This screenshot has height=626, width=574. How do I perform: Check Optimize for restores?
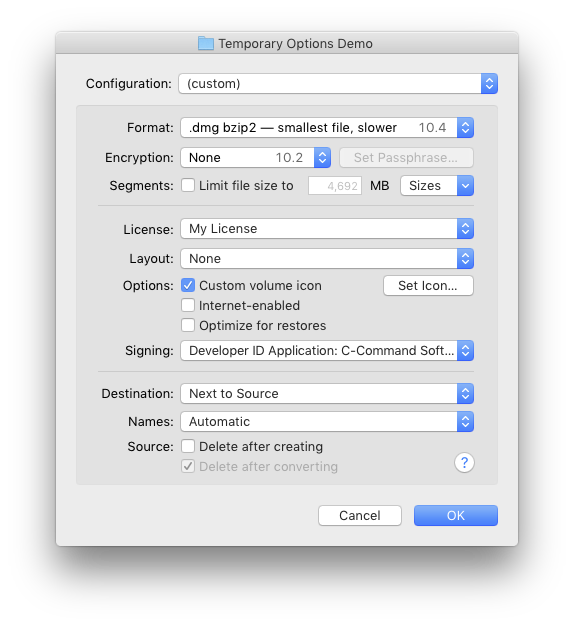[188, 325]
